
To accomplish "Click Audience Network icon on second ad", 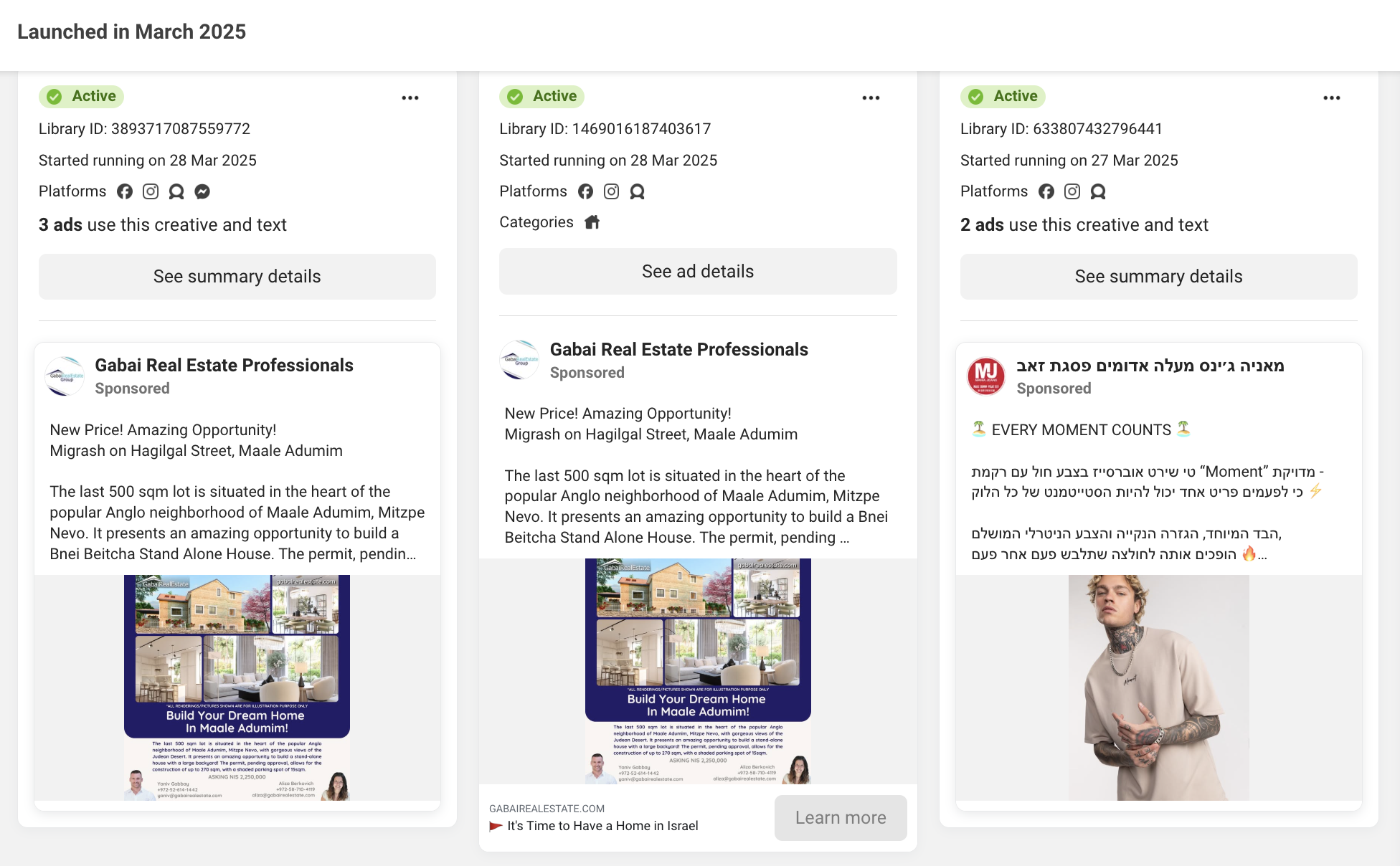I will [x=637, y=191].
